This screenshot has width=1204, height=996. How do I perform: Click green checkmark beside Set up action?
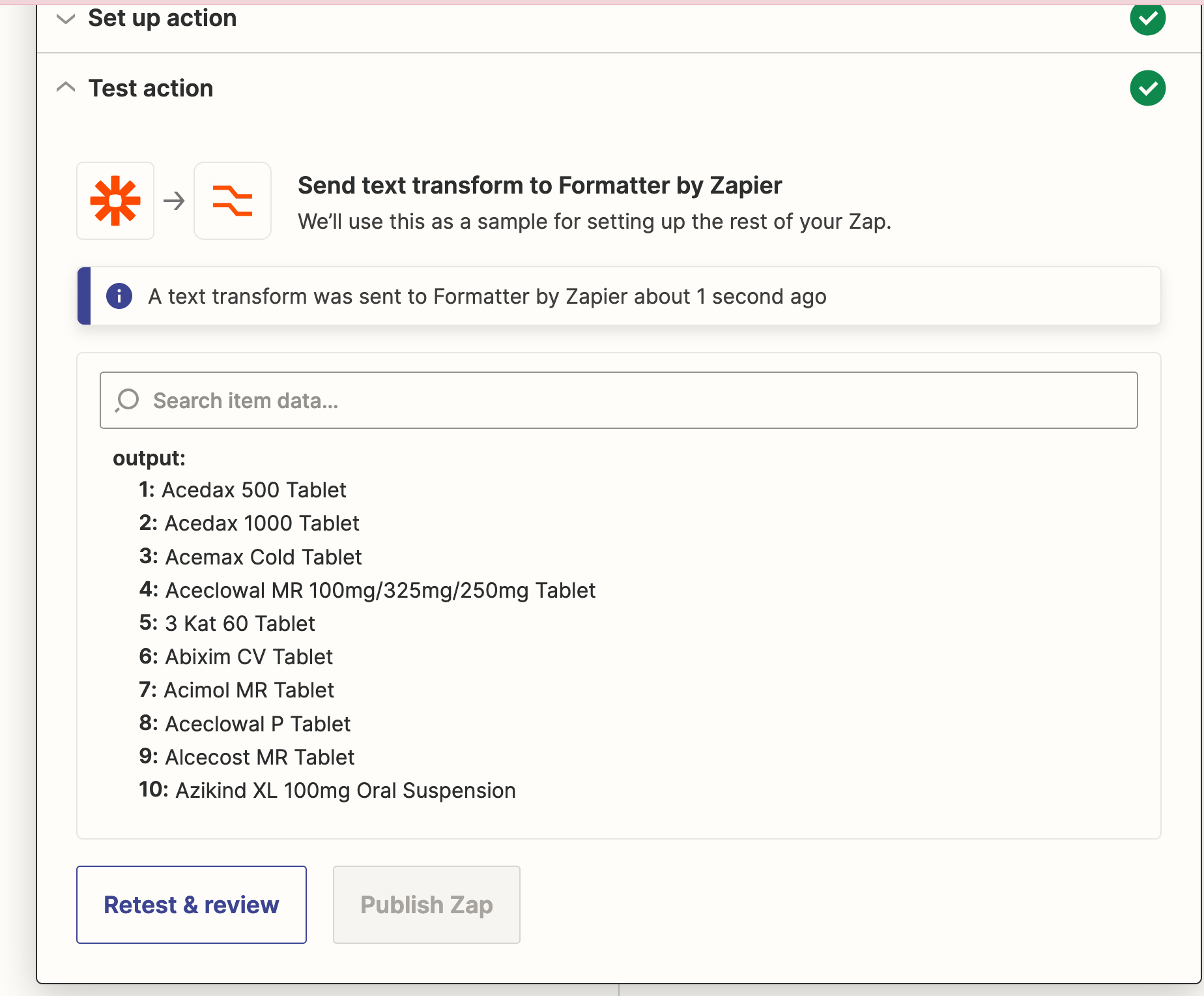[1148, 18]
